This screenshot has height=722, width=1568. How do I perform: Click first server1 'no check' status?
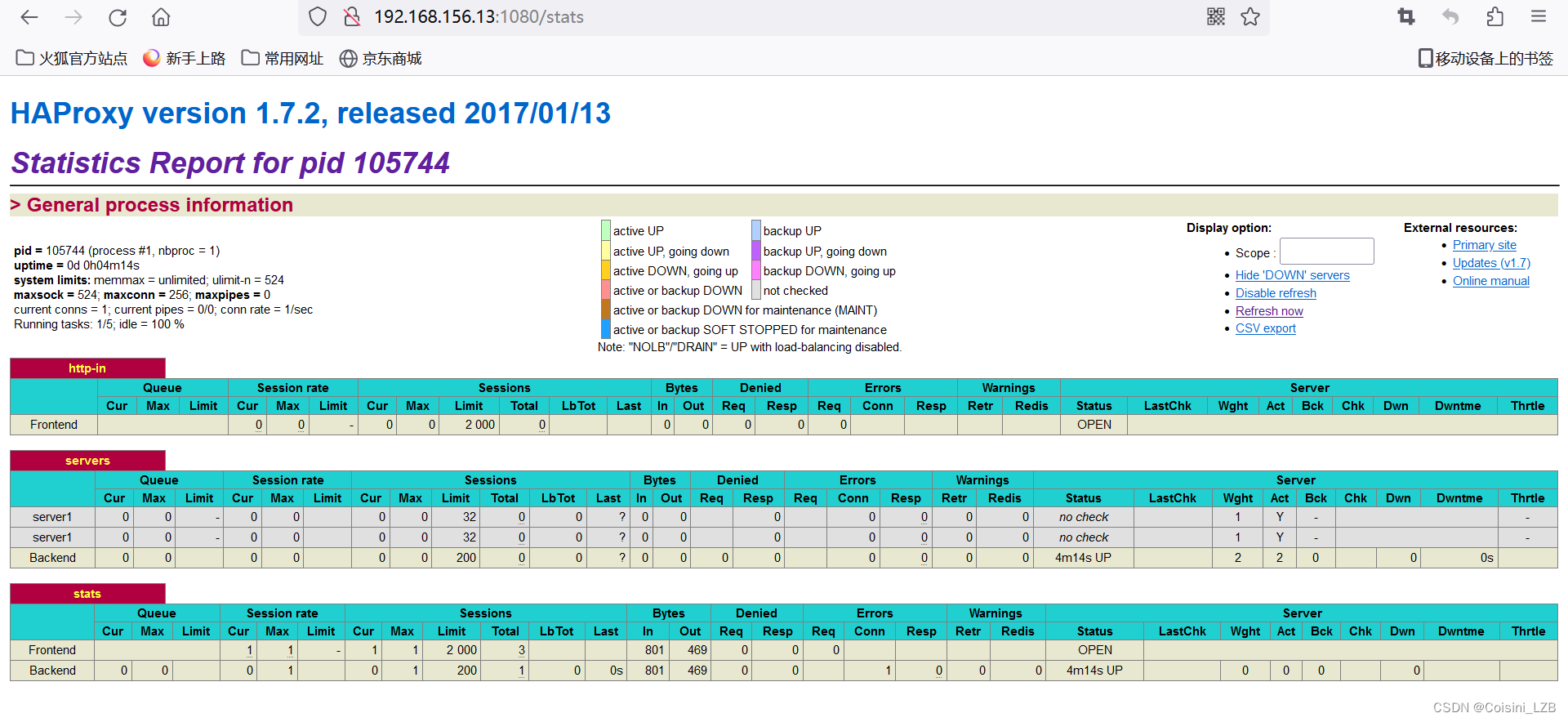tap(1084, 517)
